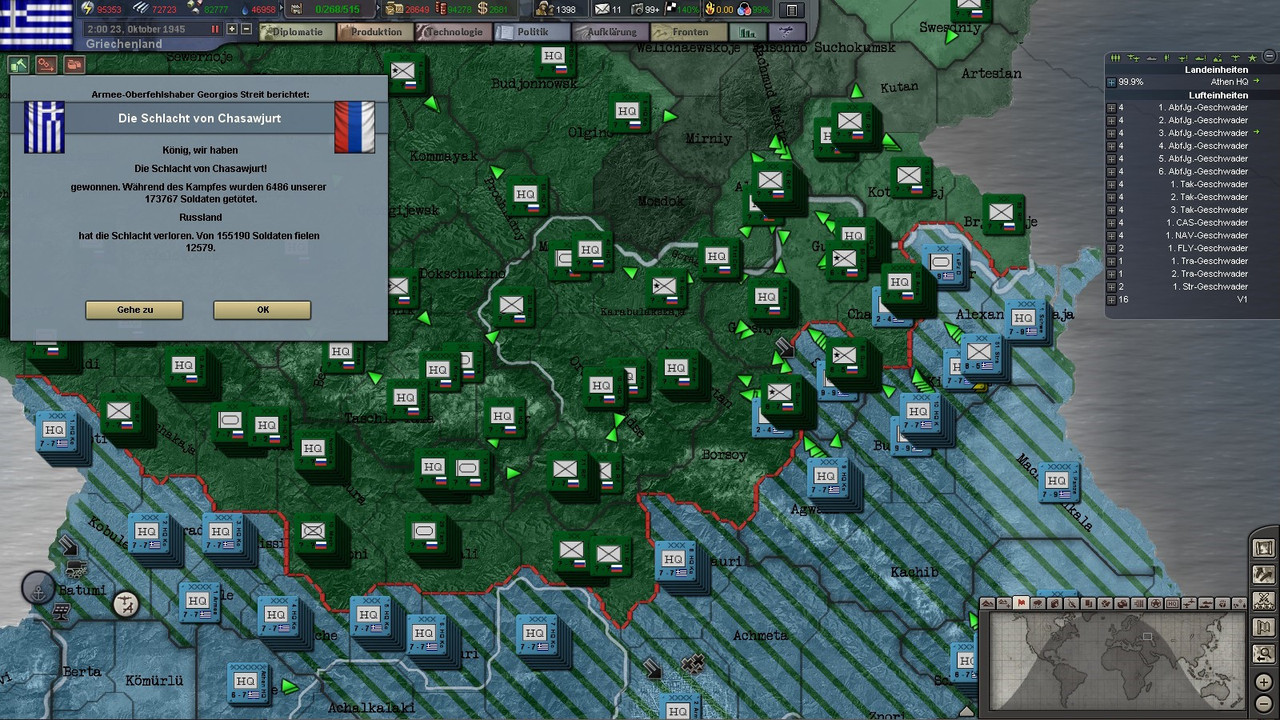
Task: Open the Politik tab
Action: click(533, 32)
